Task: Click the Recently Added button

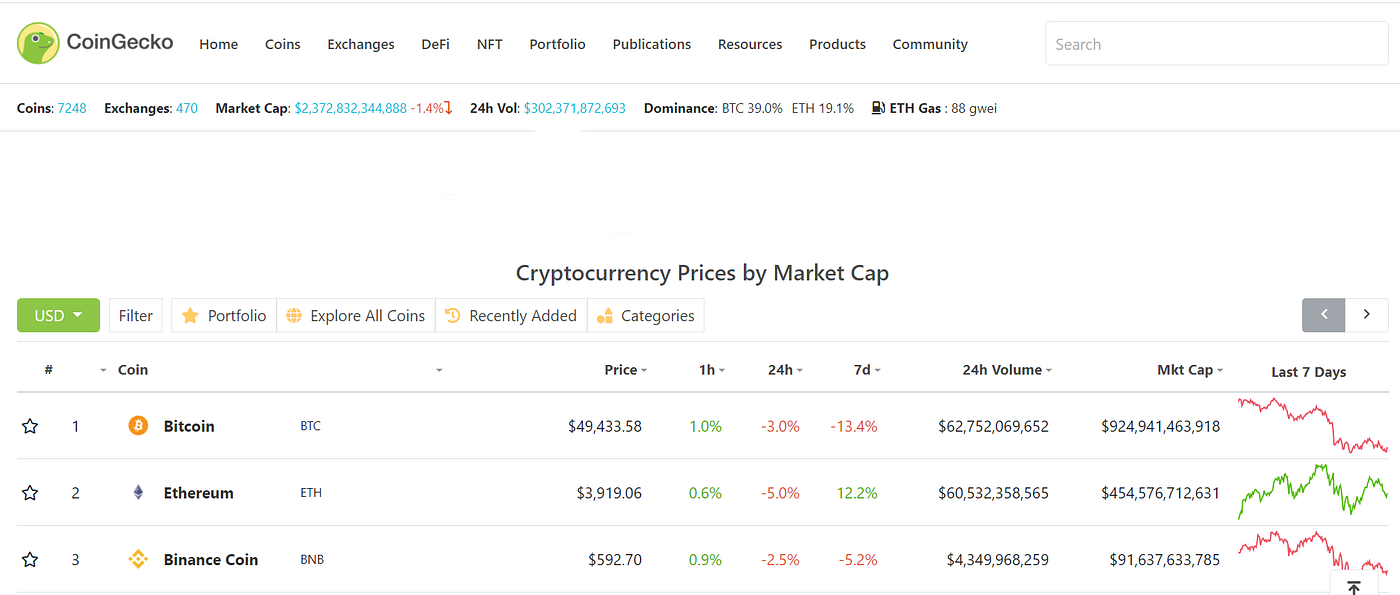Action: [x=511, y=315]
